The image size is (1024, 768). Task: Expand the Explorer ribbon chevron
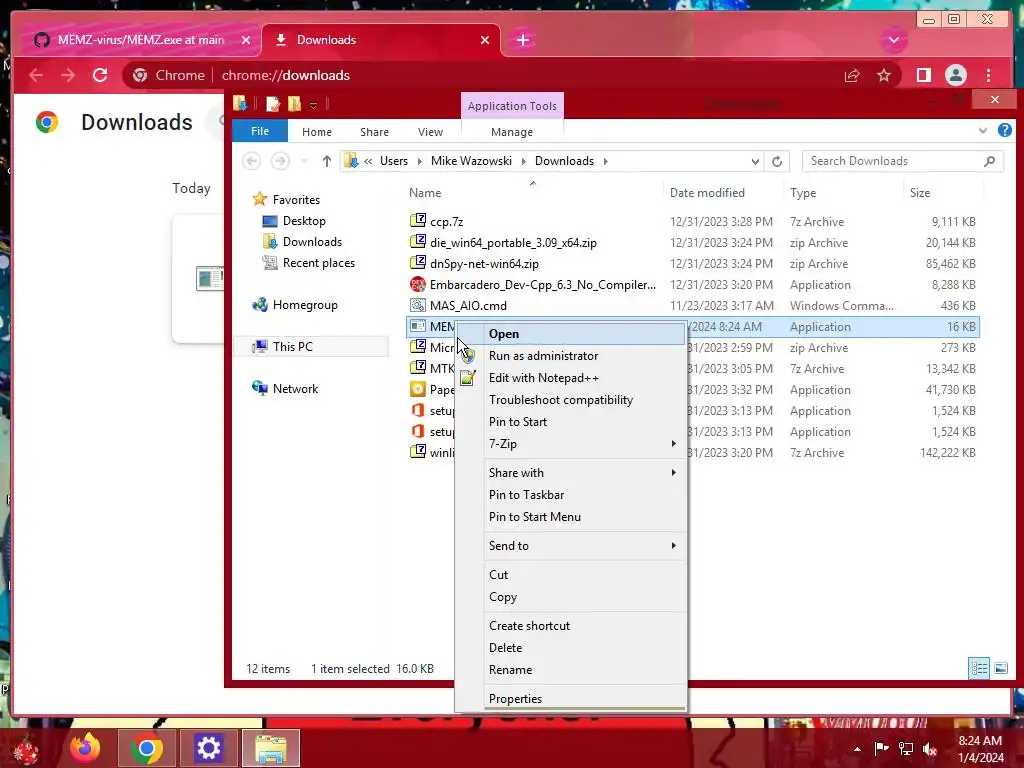983,131
